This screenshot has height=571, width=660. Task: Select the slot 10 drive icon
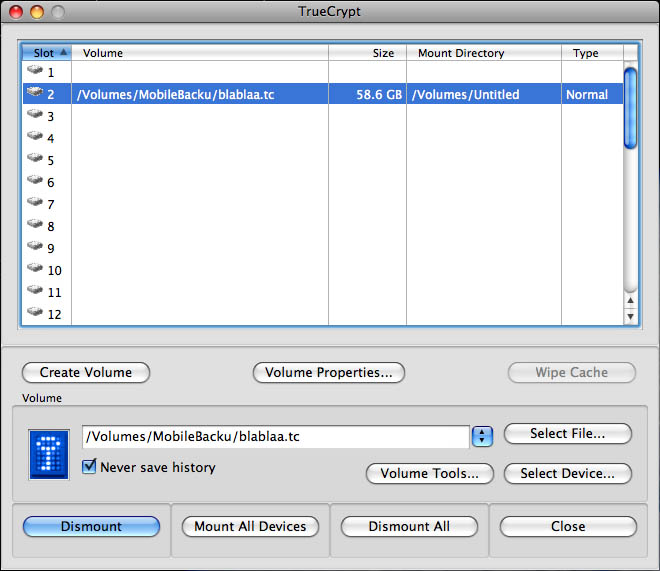tap(36, 270)
